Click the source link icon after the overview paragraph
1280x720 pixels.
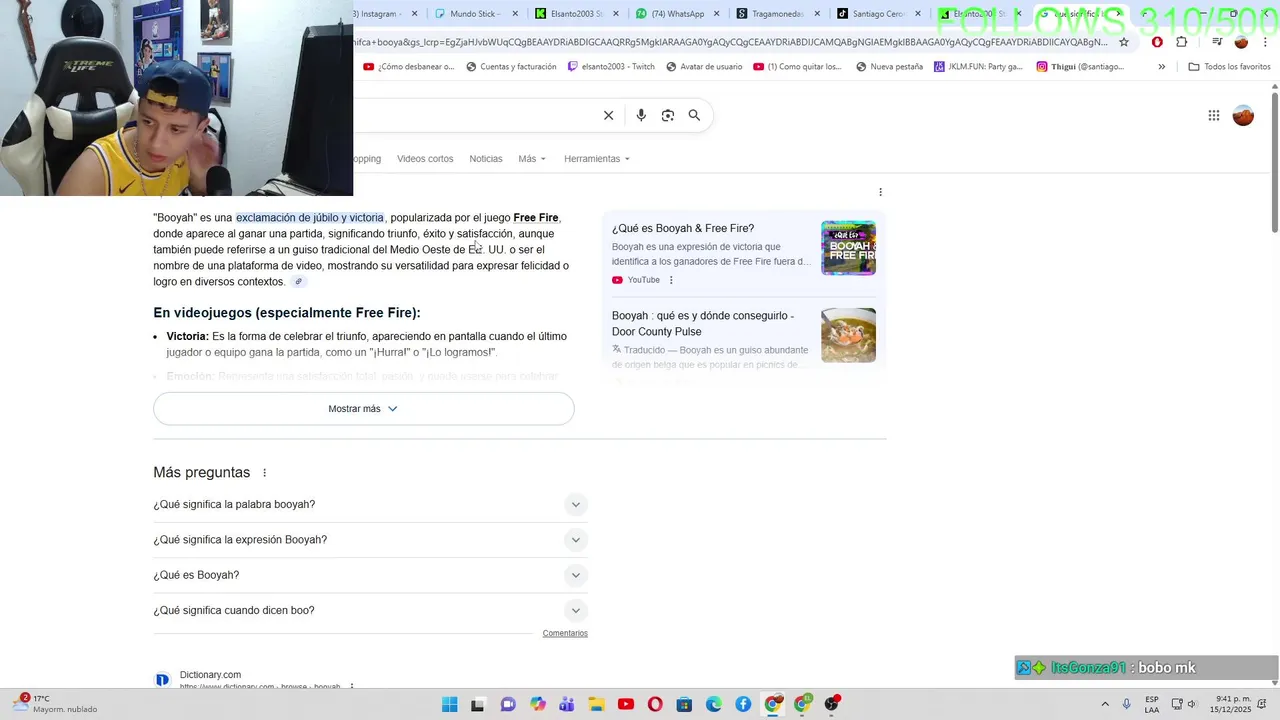click(x=298, y=282)
